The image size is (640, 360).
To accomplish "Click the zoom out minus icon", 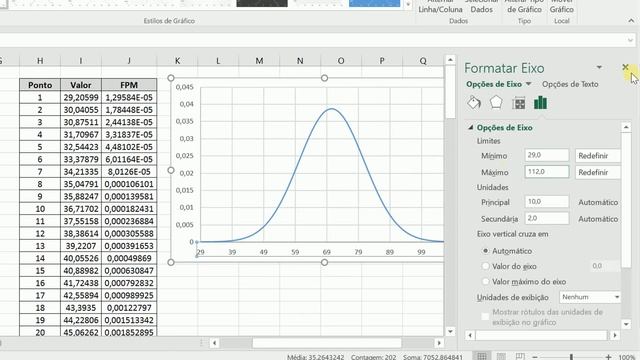I will coord(535,357).
